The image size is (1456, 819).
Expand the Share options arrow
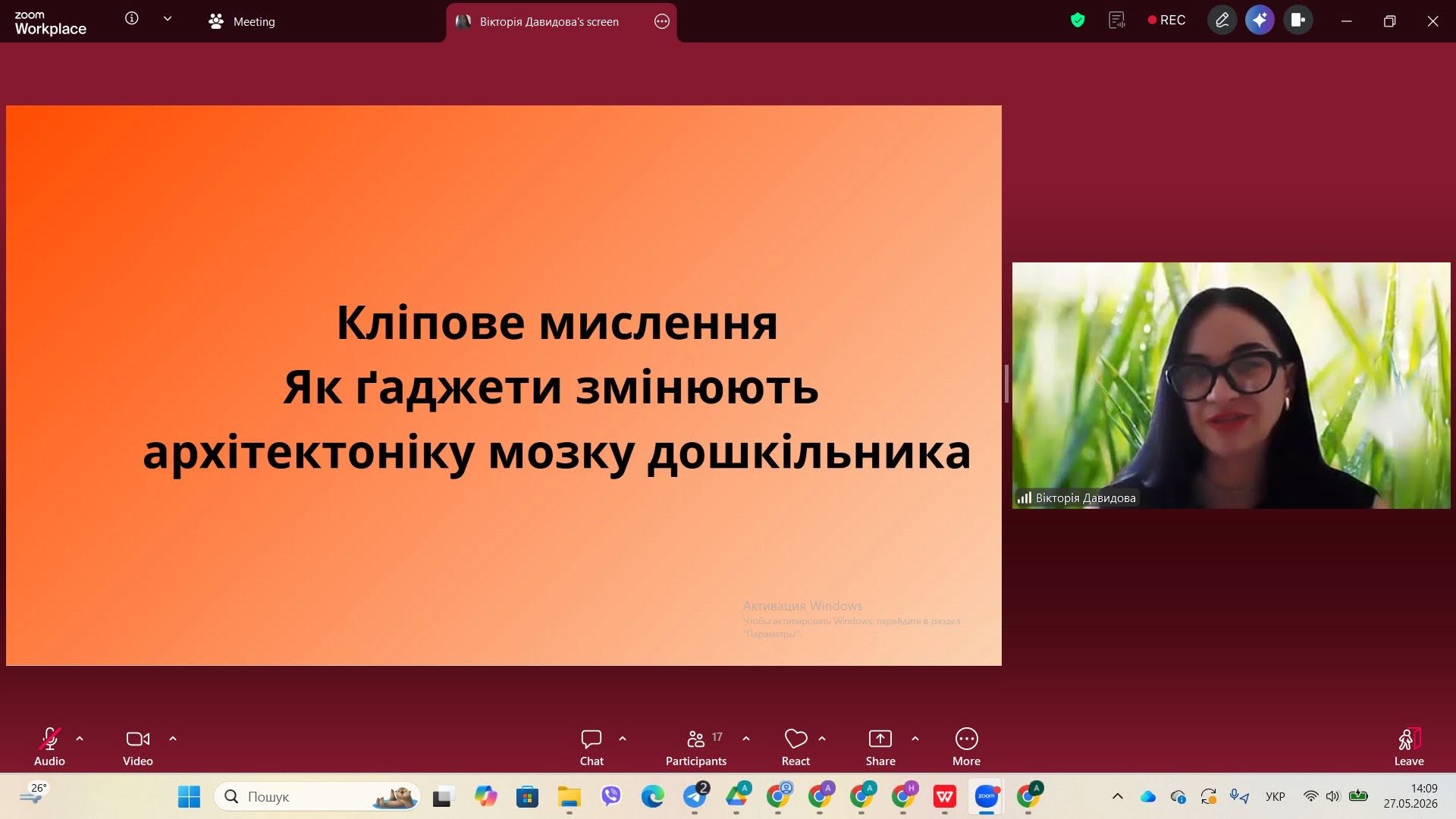click(x=915, y=739)
